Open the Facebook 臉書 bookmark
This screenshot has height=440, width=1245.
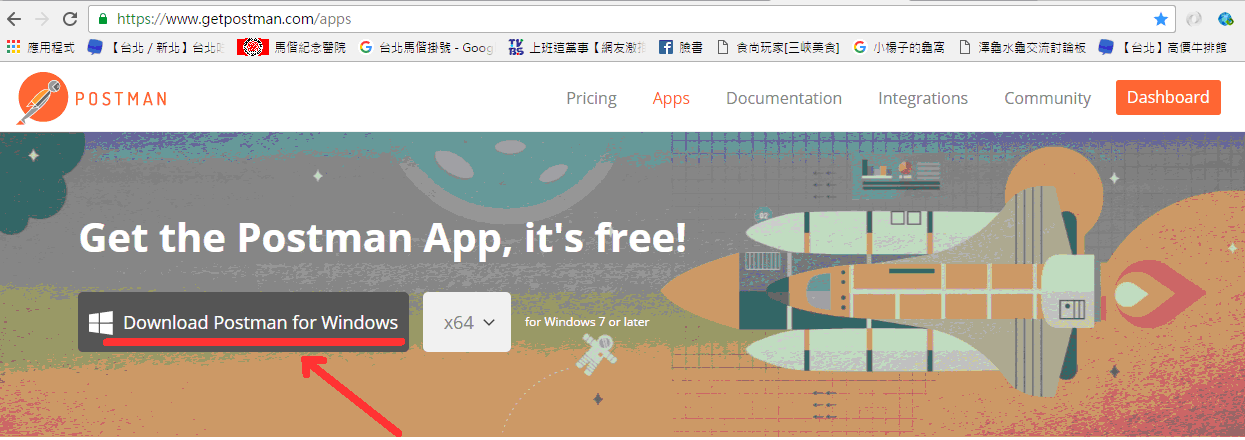681,47
